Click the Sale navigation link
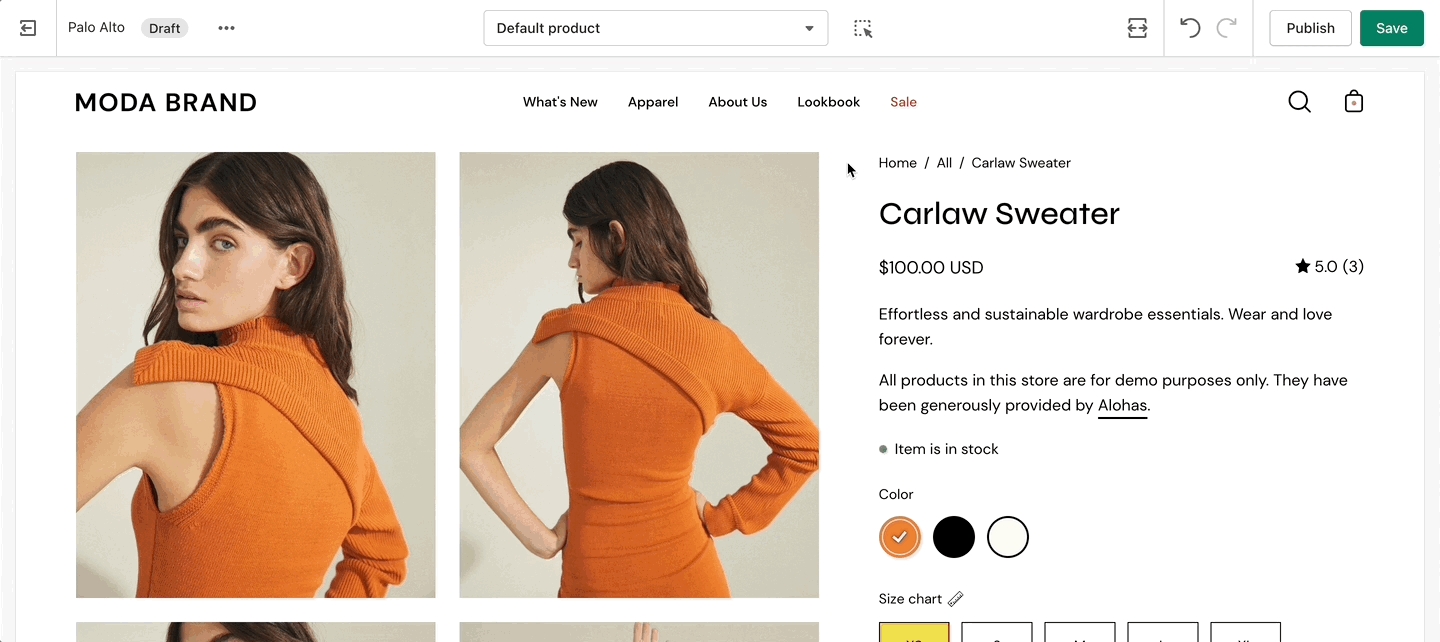The height and width of the screenshot is (642, 1440). 903,102
